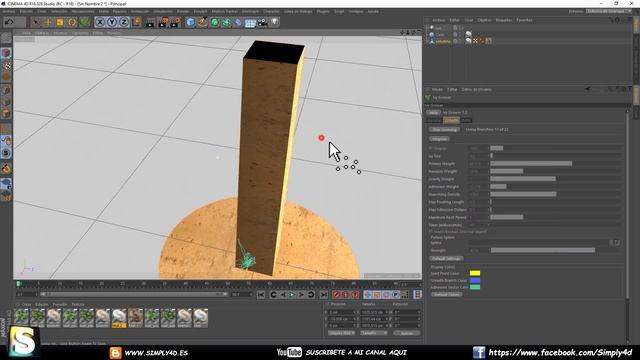Select the Live Selection arrow tool
Viewport: 640px width, 360px height.
tap(36, 22)
